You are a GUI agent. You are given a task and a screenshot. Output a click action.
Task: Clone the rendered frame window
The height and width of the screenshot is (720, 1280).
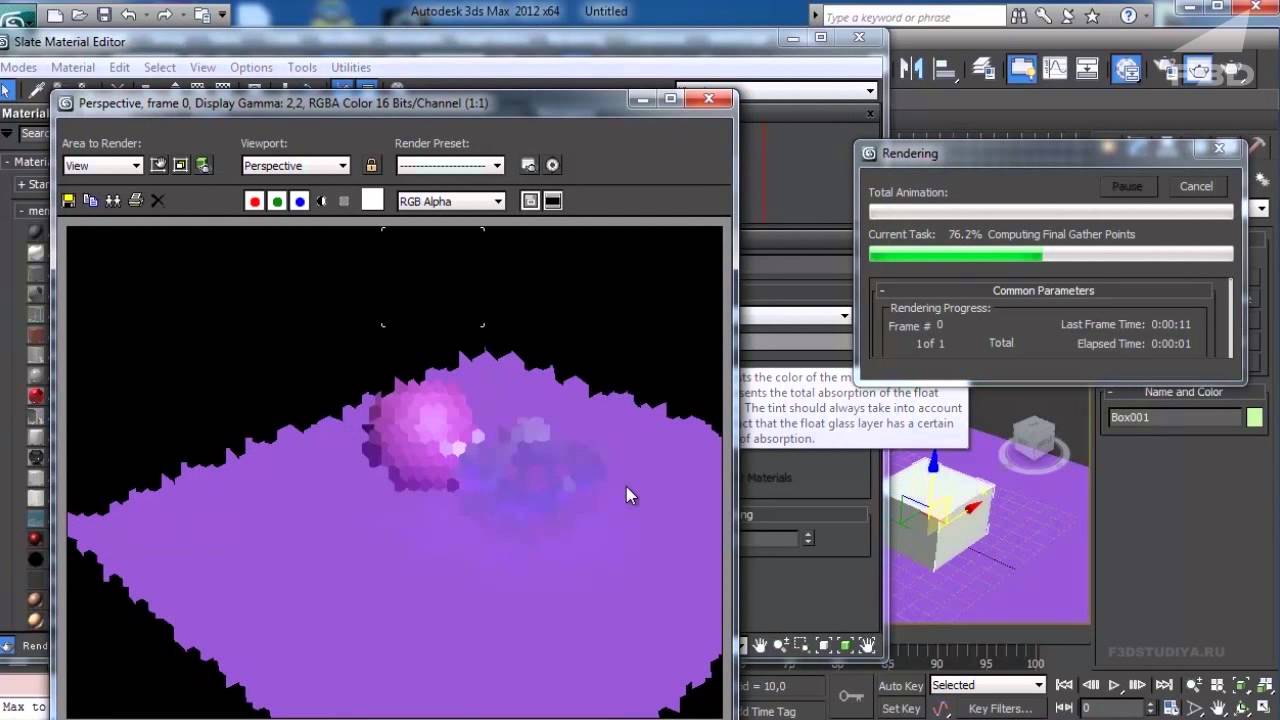pyautogui.click(x=113, y=201)
